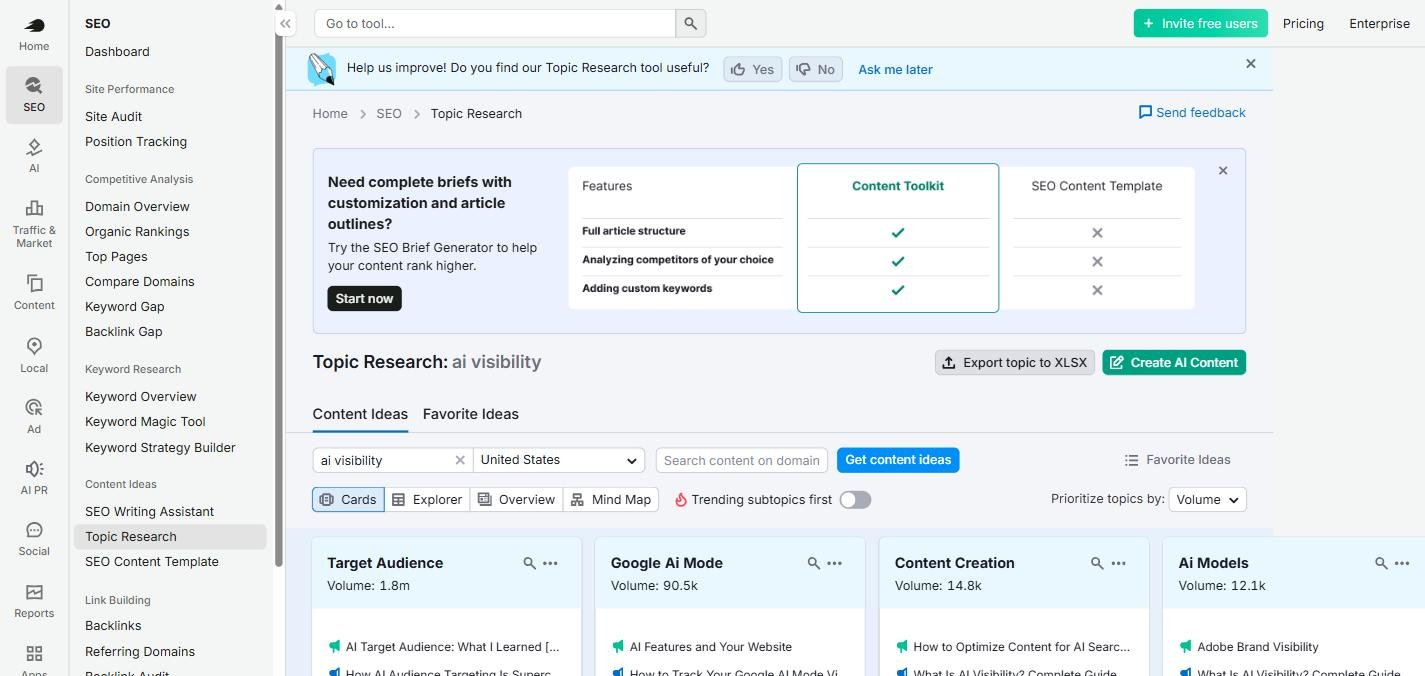Screen dimensions: 1425x676
Task: Click Get content ideas button
Action: [898, 460]
